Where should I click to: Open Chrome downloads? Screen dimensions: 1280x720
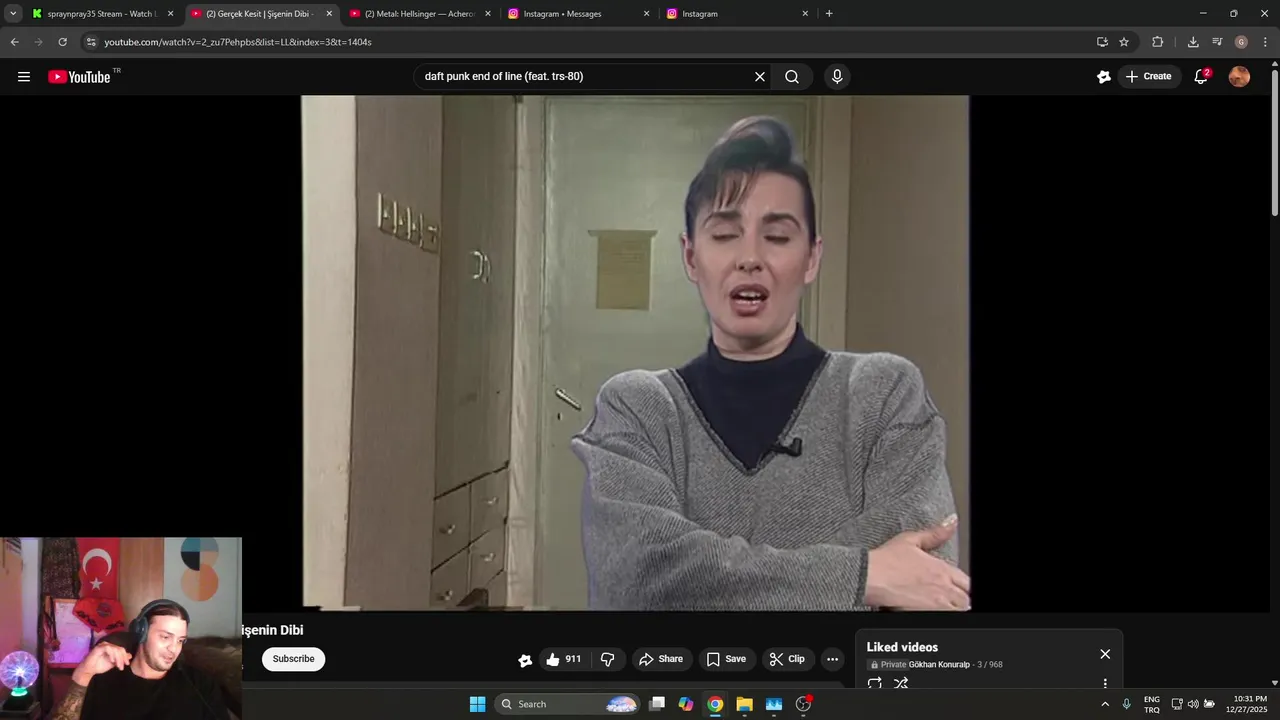(x=1193, y=42)
